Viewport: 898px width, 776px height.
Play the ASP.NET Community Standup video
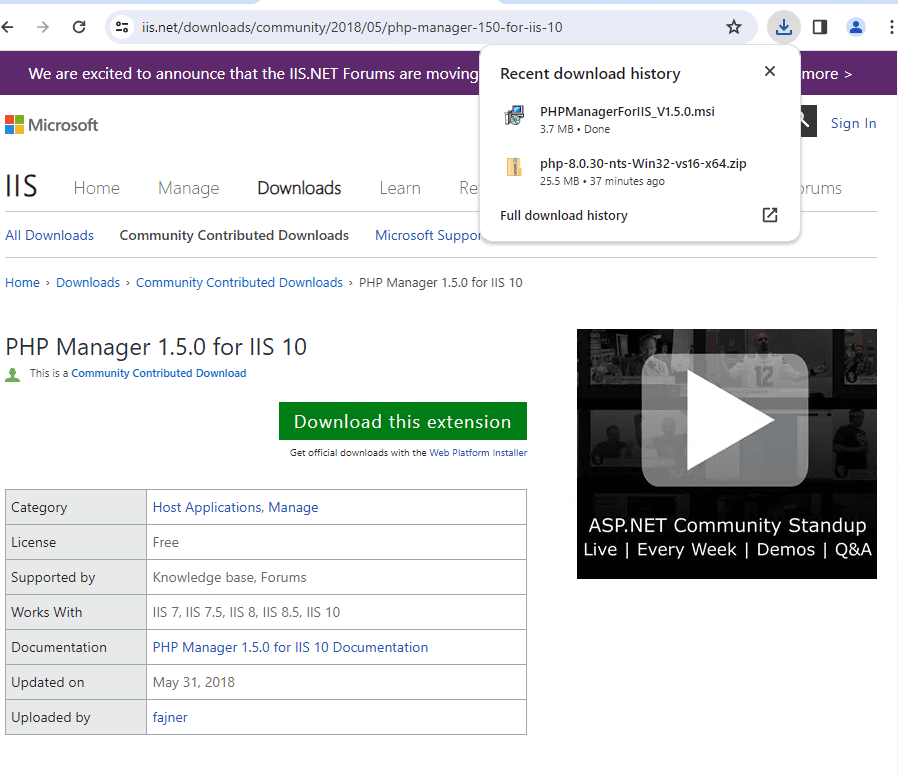pyautogui.click(x=726, y=420)
